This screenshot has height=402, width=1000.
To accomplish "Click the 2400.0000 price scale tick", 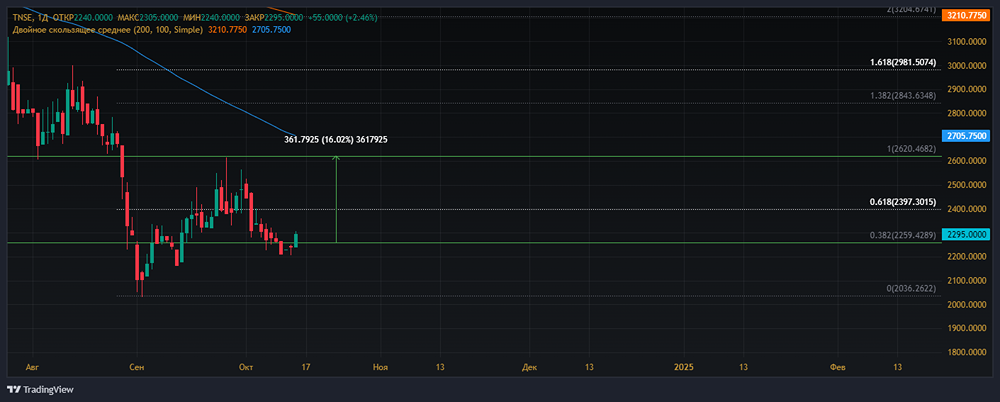I will click(966, 209).
